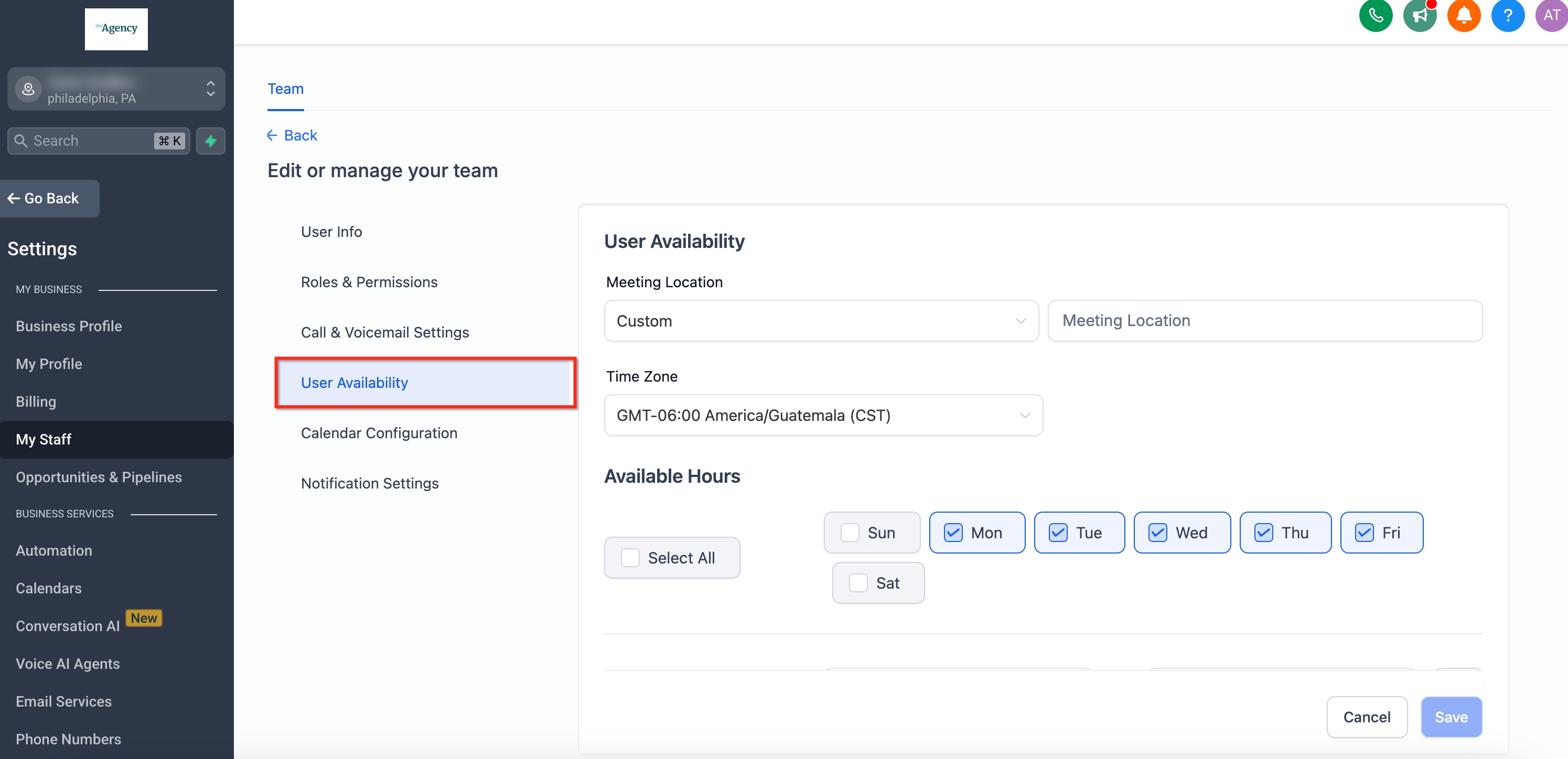Click the green lightning quick actions icon
The height and width of the screenshot is (759, 1568).
(211, 141)
